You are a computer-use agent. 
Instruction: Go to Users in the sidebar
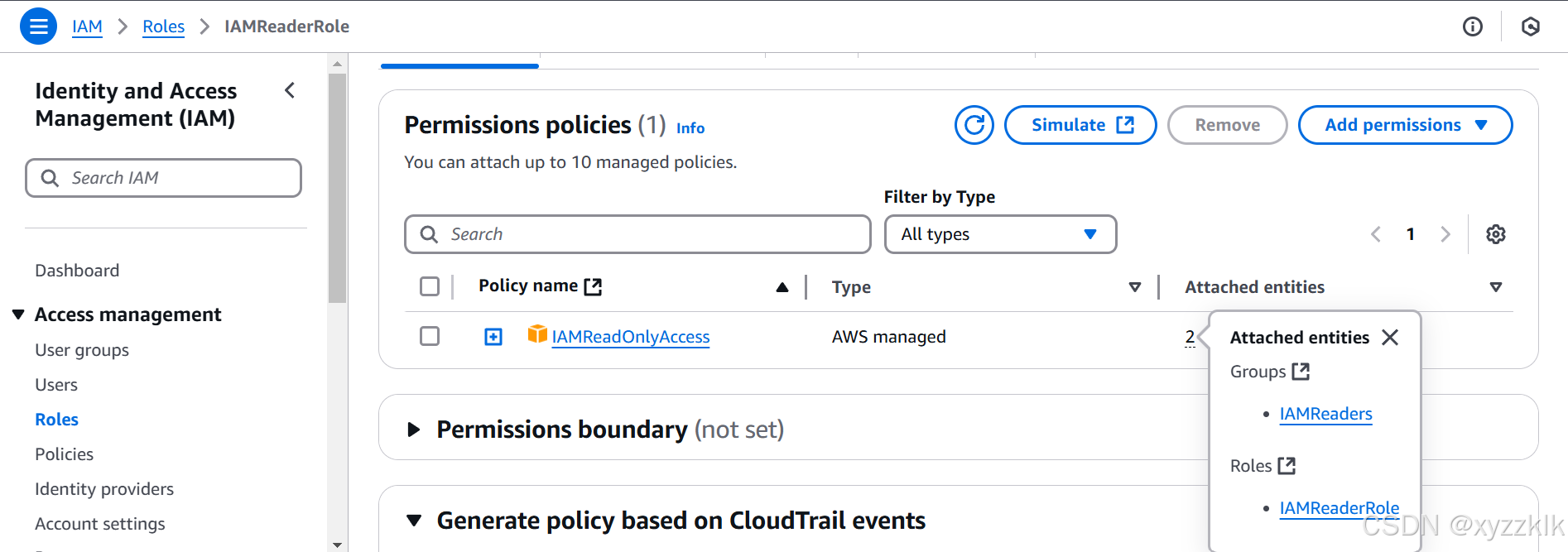[x=56, y=385]
